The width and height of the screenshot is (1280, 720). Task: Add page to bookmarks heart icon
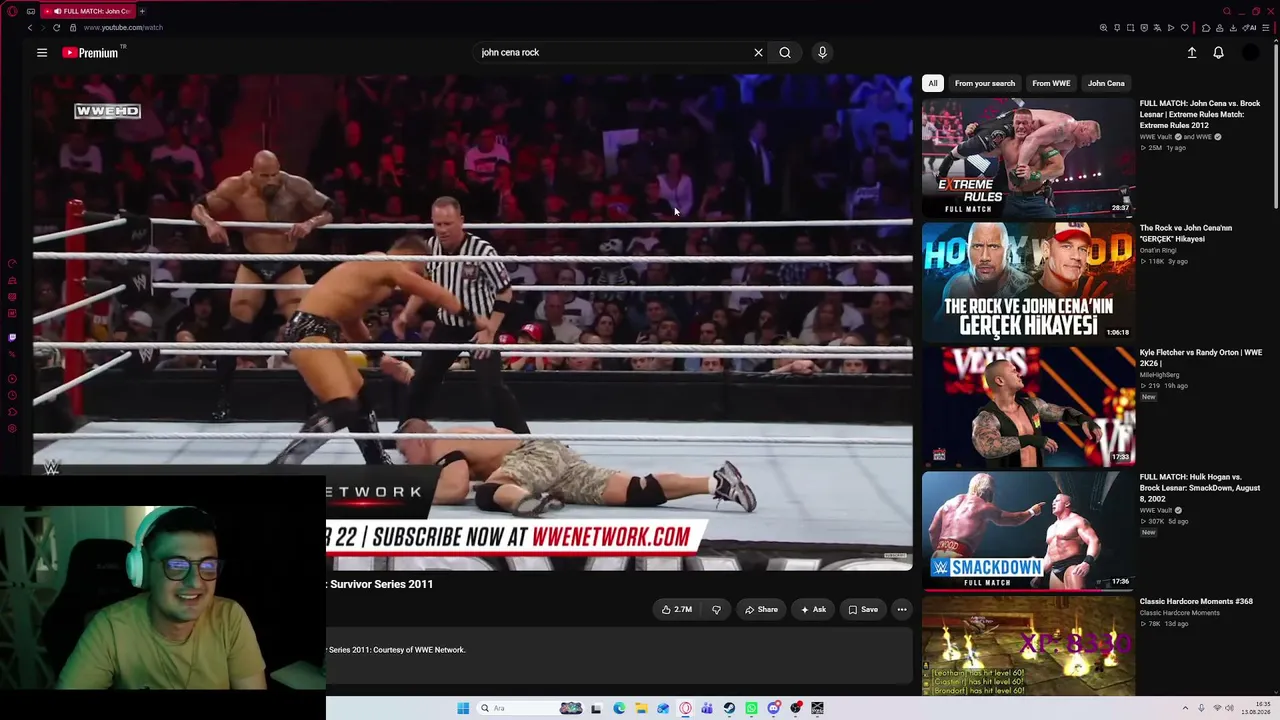point(1185,28)
